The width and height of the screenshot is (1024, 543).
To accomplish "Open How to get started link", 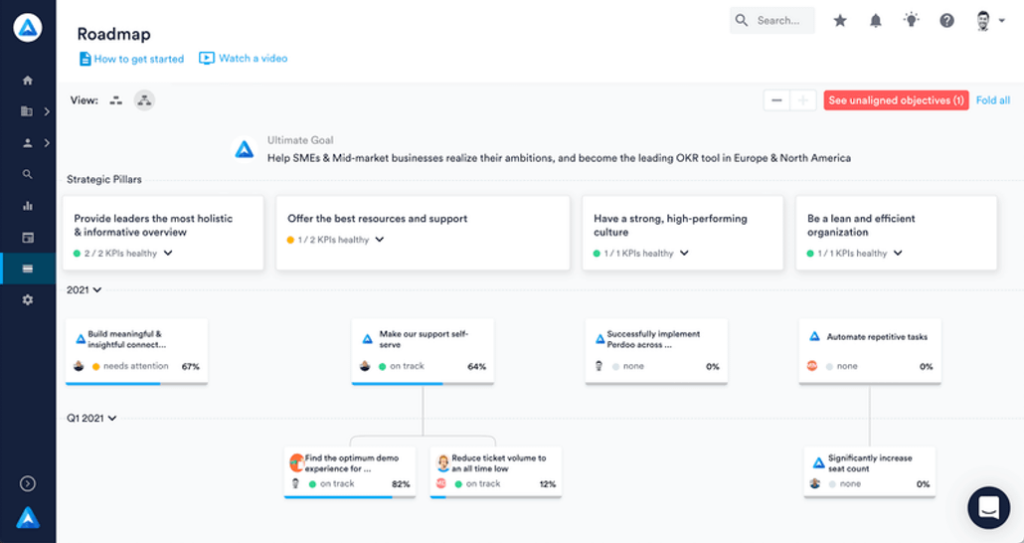I will pyautogui.click(x=131, y=59).
